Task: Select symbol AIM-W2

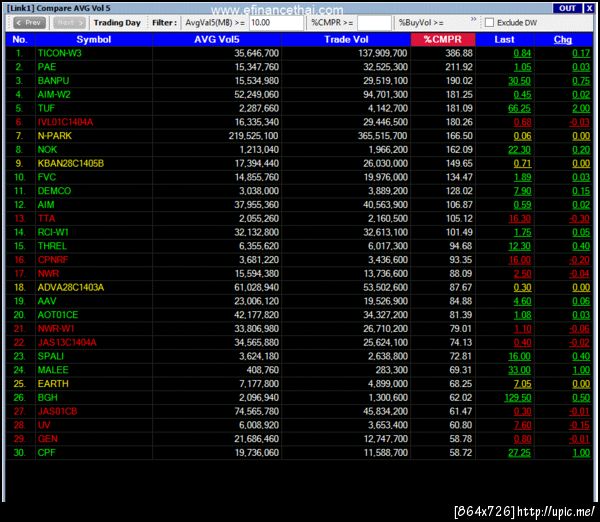Action: coord(54,95)
